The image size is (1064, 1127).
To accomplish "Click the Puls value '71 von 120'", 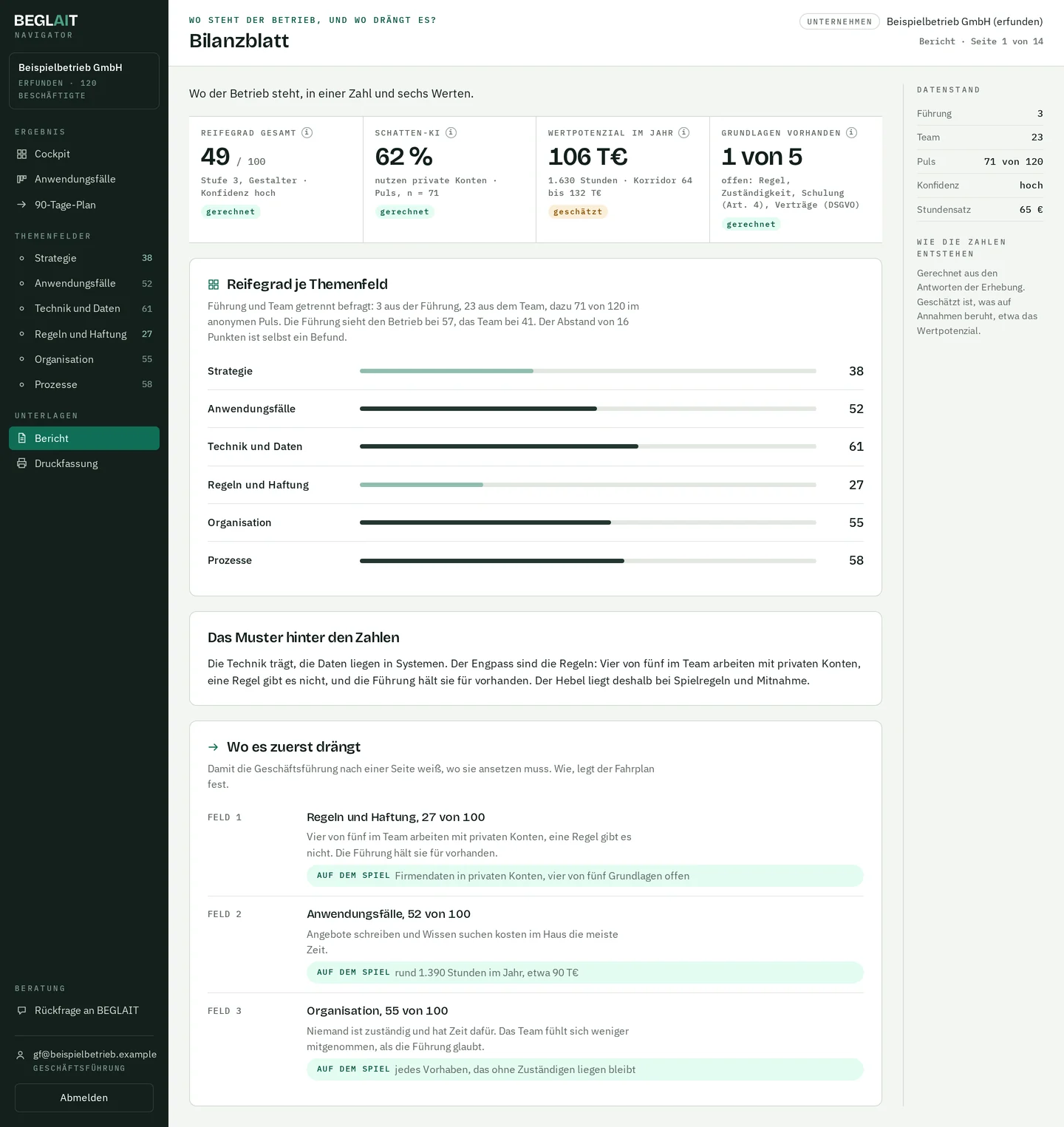I will 1014,162.
